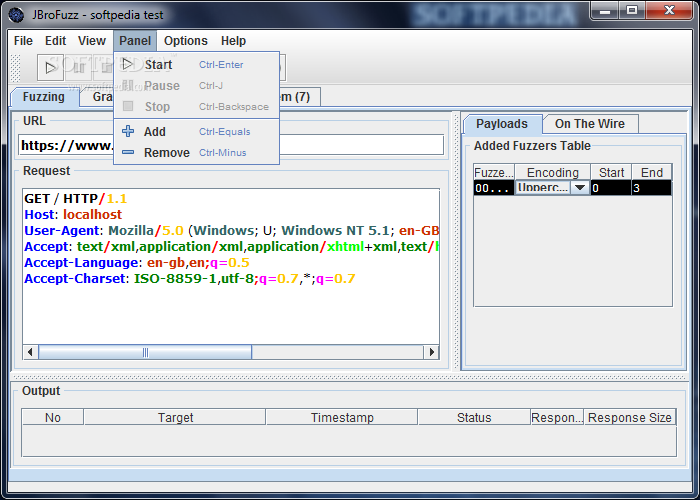Click the Start play icon in Panel menu
700x500 pixels.
click(x=128, y=64)
